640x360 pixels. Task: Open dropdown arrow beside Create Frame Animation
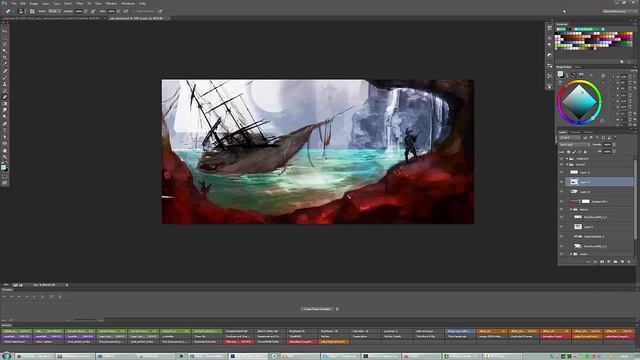click(x=337, y=309)
